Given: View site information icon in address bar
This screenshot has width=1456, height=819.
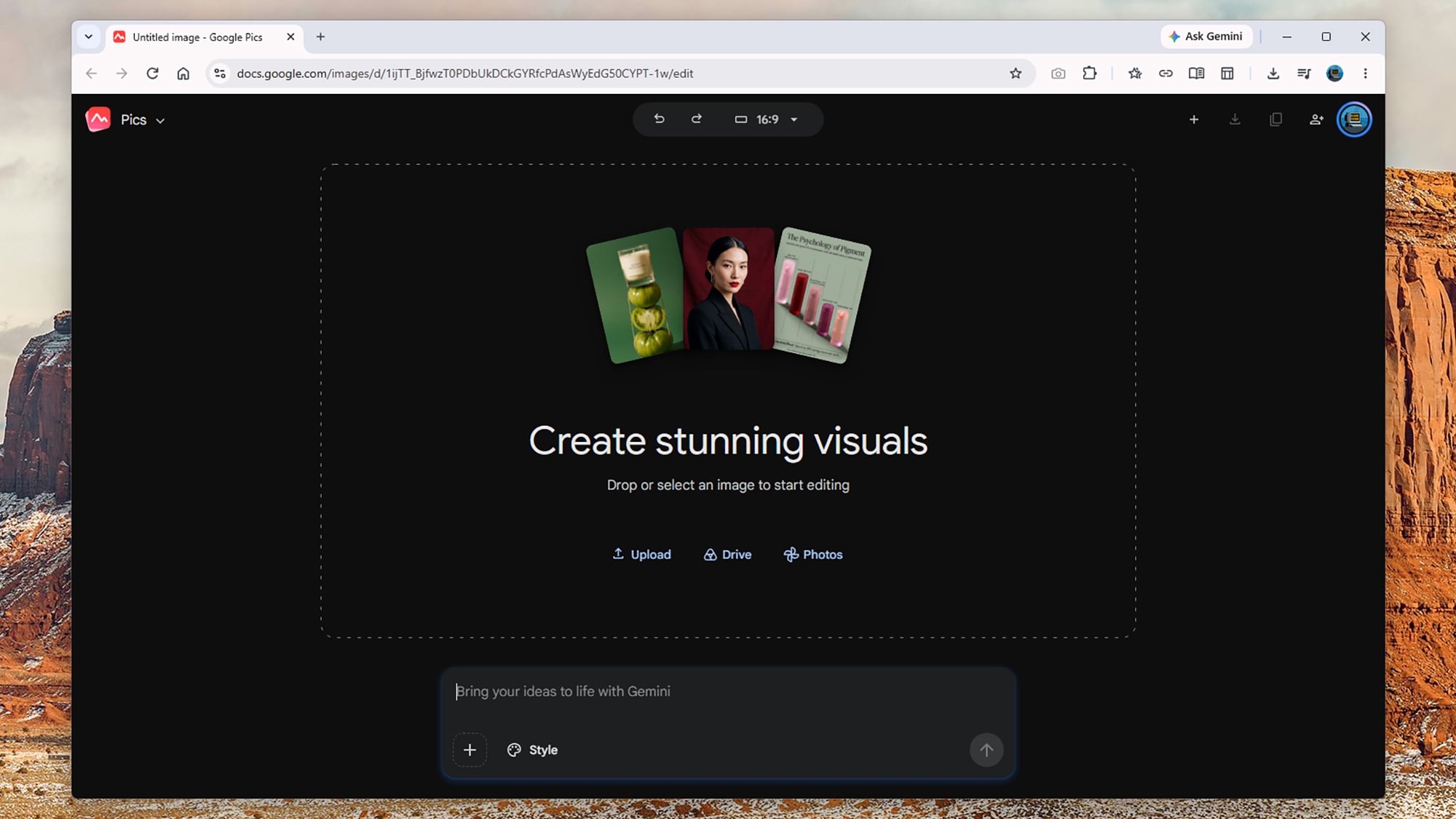Looking at the screenshot, I should 220,74.
